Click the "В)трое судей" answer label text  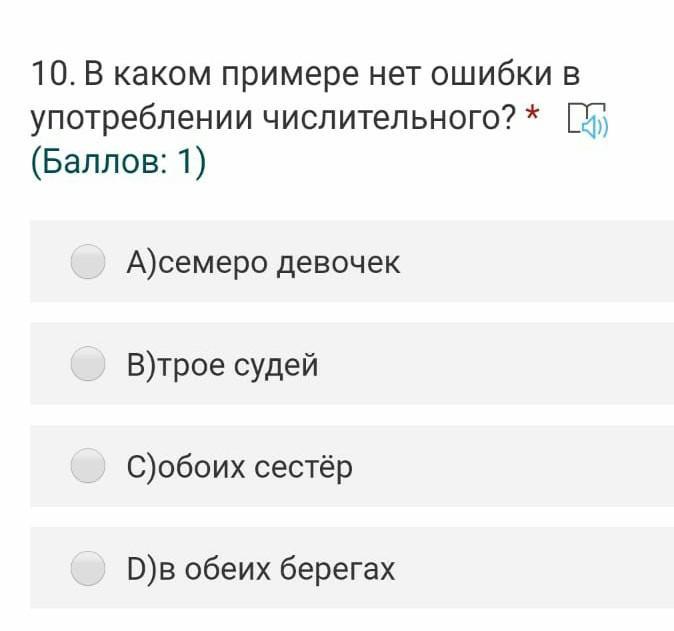point(223,366)
